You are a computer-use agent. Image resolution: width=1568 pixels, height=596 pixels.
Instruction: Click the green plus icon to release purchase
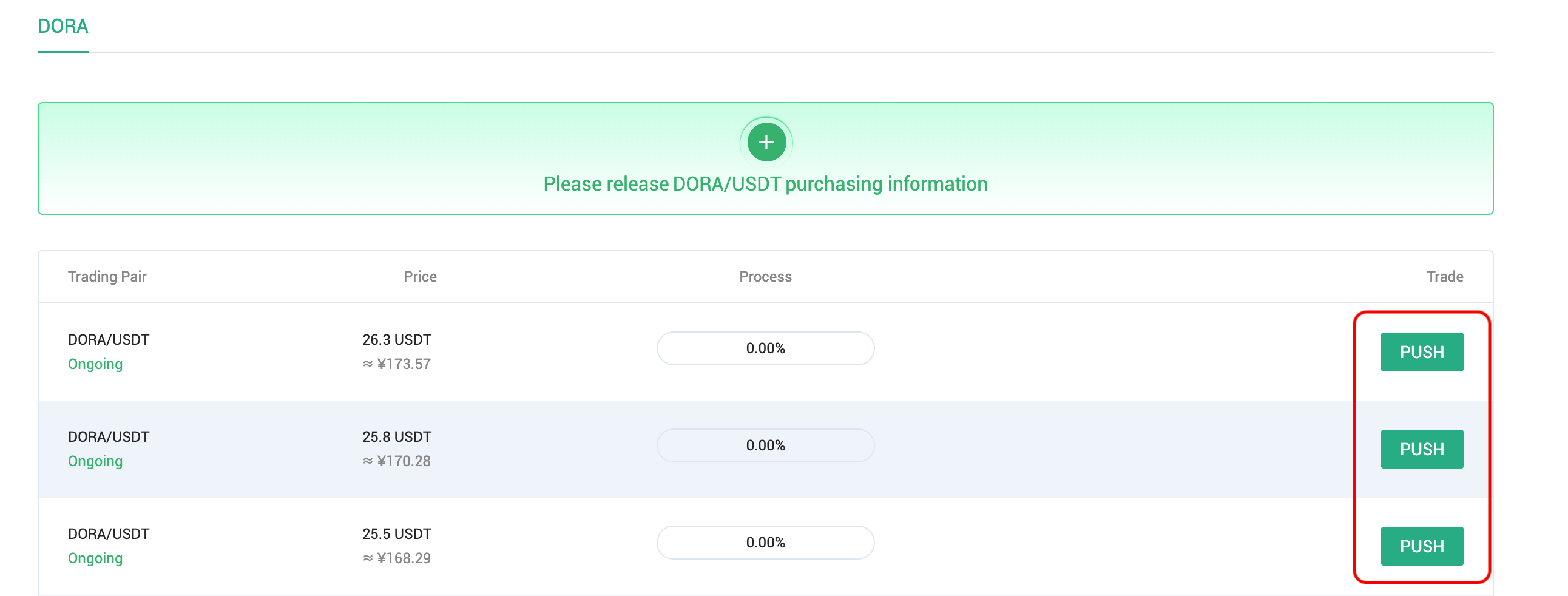766,143
